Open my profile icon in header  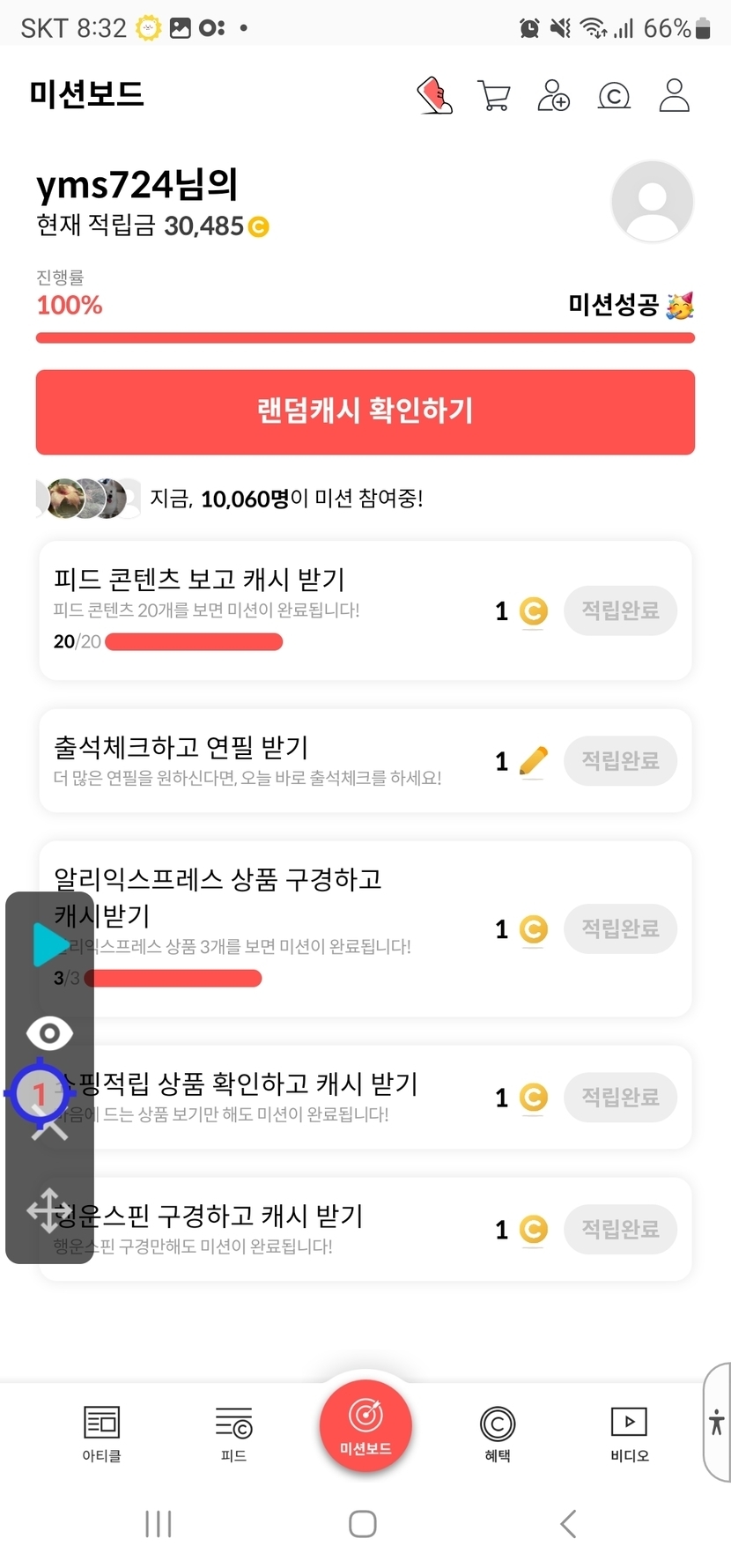674,95
